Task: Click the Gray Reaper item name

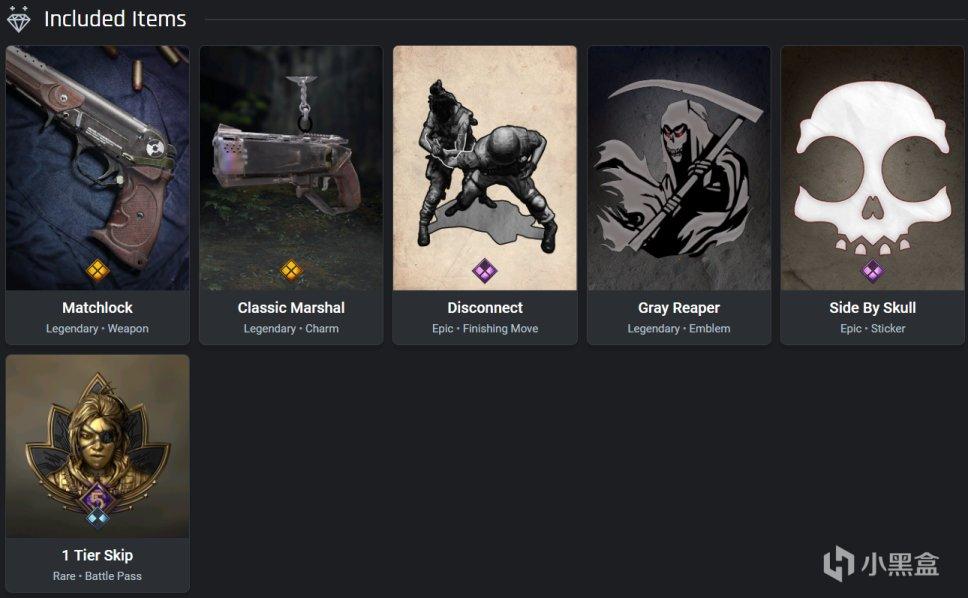Action: (678, 307)
